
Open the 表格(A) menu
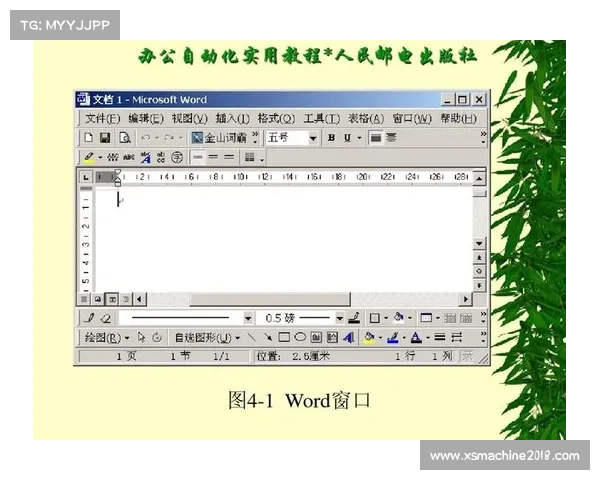[x=366, y=118]
